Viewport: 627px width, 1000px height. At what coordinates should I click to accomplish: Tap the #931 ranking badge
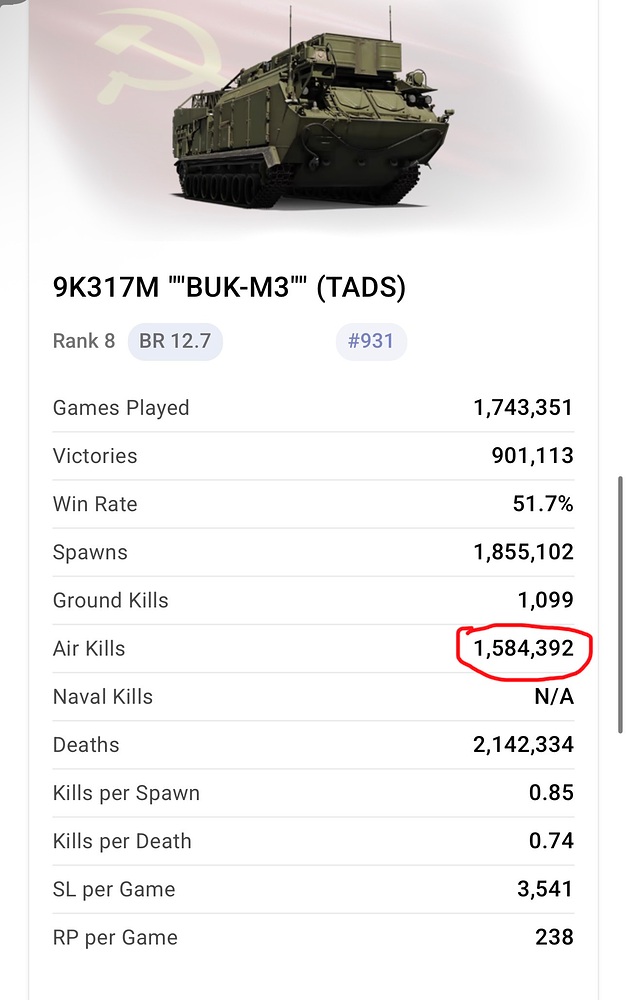[370, 341]
